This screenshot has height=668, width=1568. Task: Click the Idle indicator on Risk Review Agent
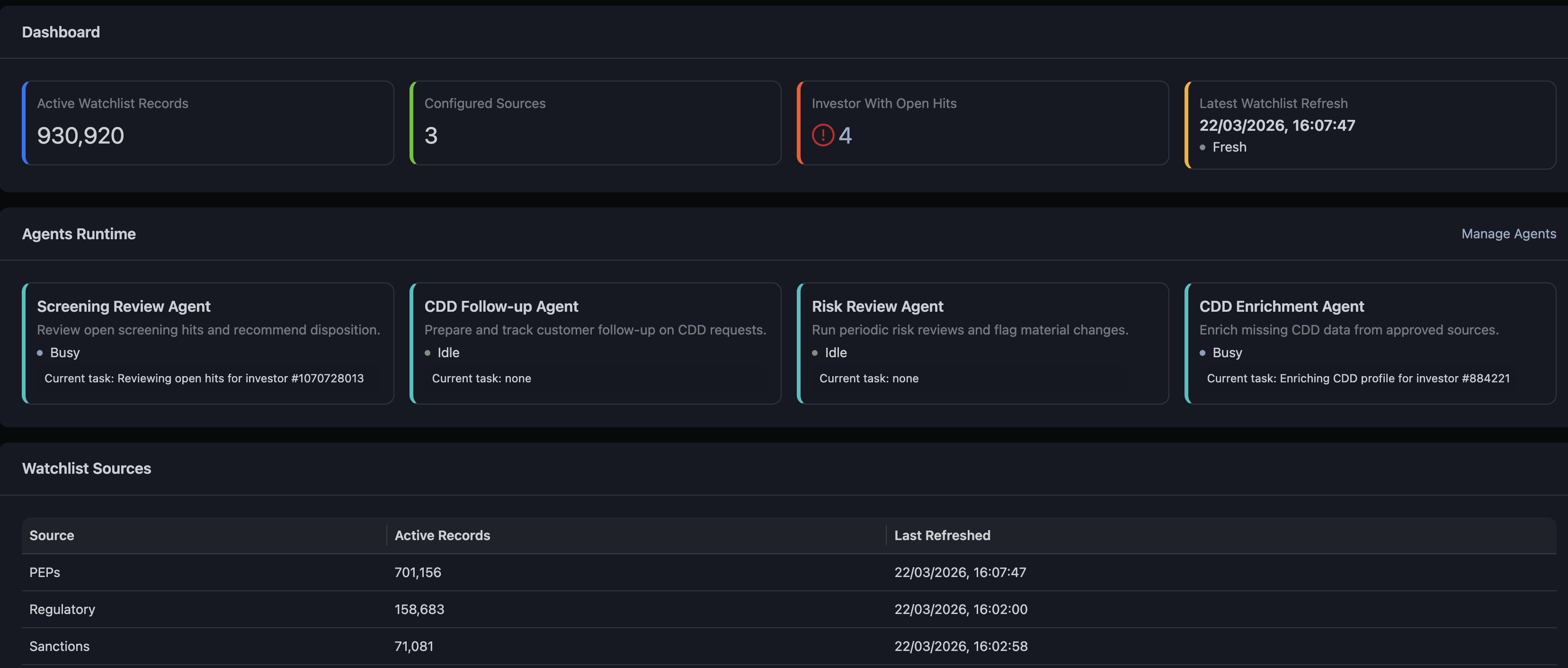pyautogui.click(x=816, y=353)
